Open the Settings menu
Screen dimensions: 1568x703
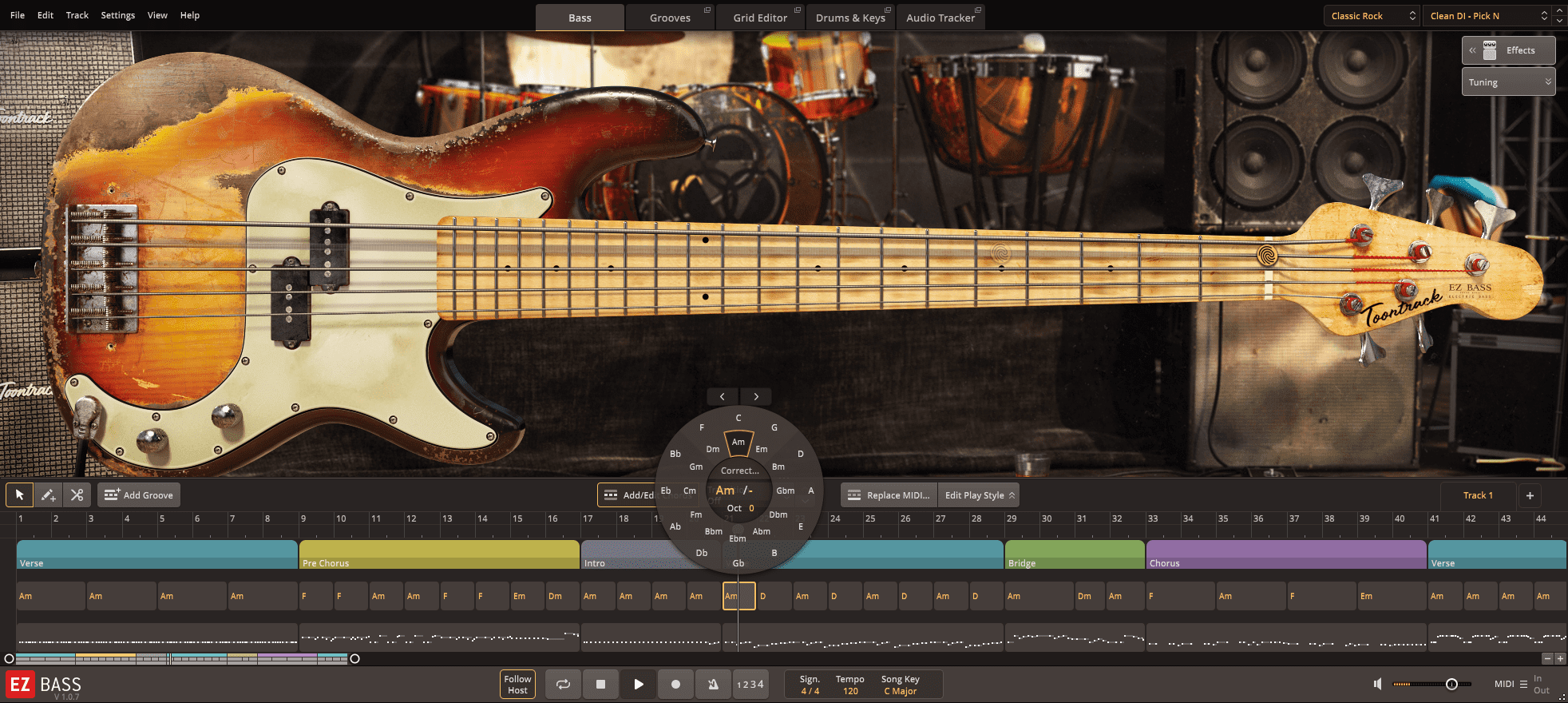coord(118,15)
